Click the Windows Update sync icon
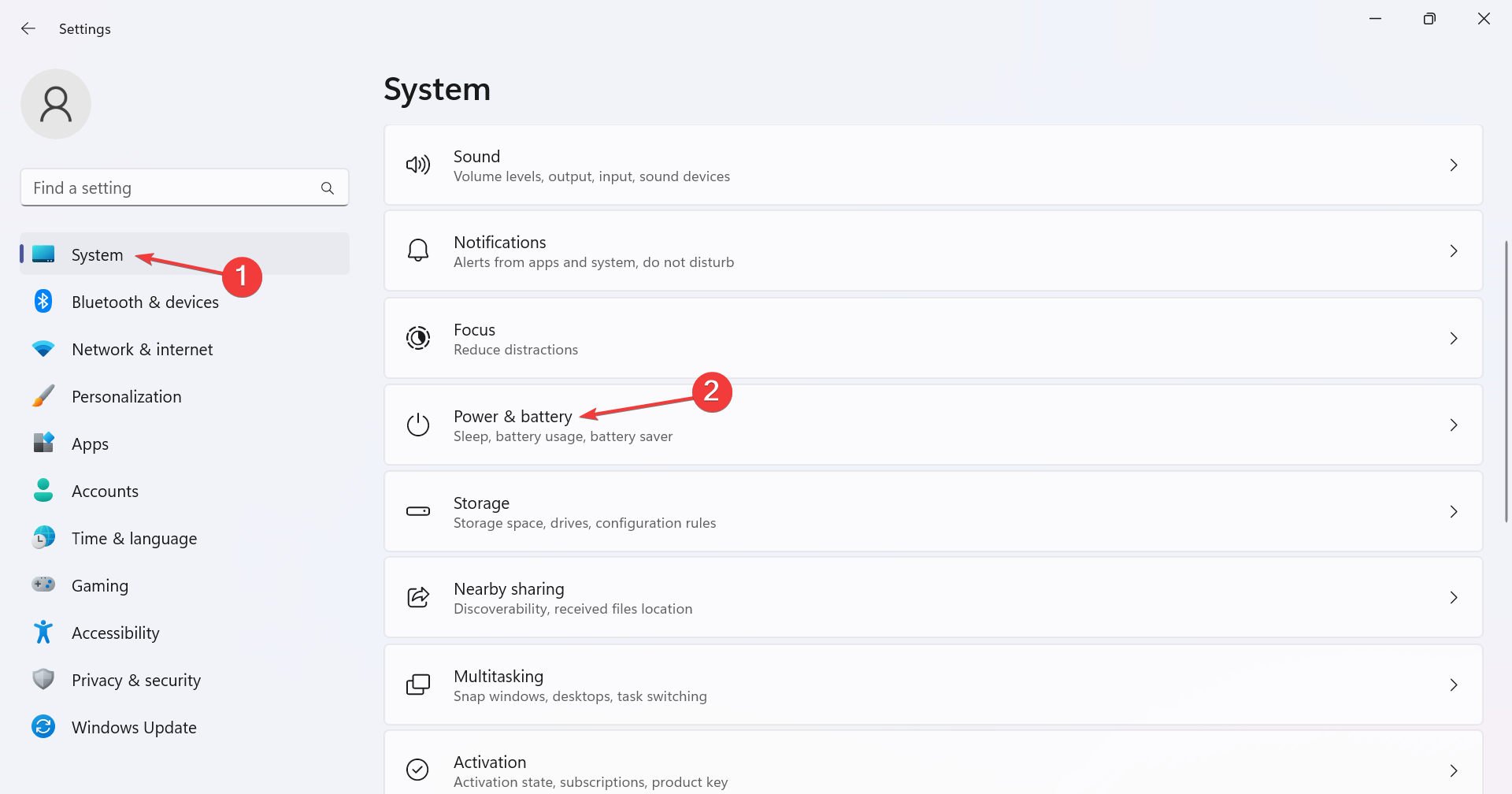Viewport: 1512px width, 794px height. 43,727
